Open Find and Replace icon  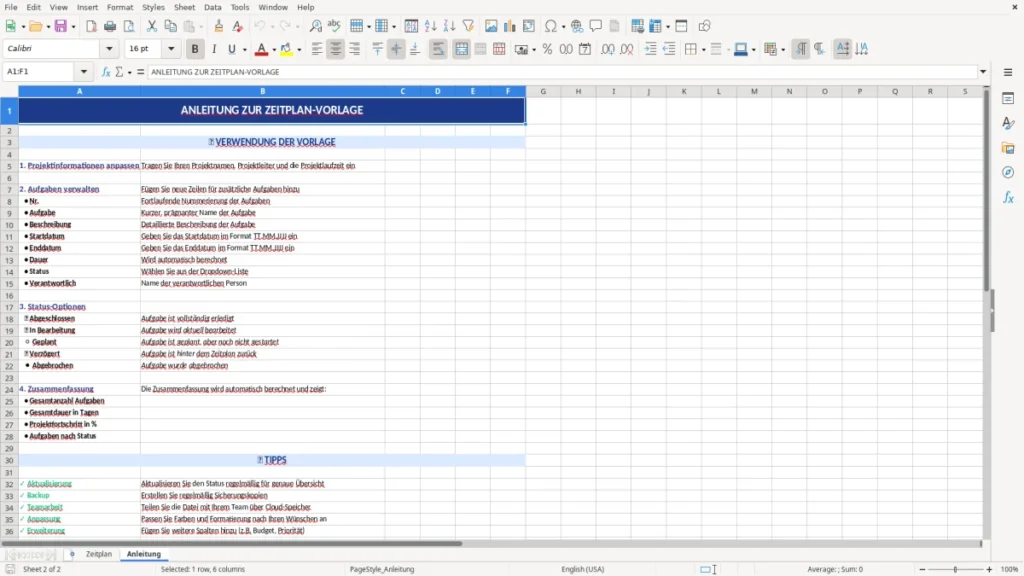tap(315, 26)
